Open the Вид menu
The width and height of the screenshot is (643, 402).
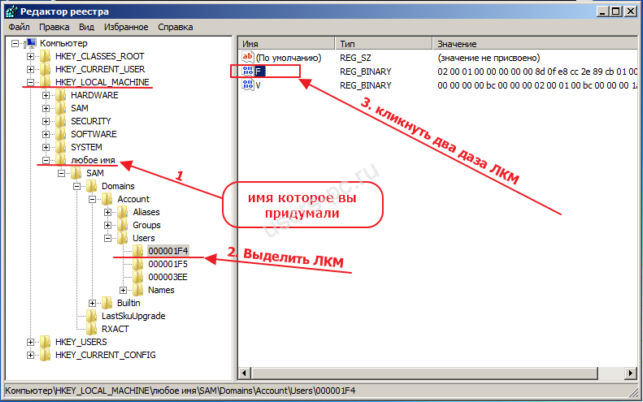(87, 27)
